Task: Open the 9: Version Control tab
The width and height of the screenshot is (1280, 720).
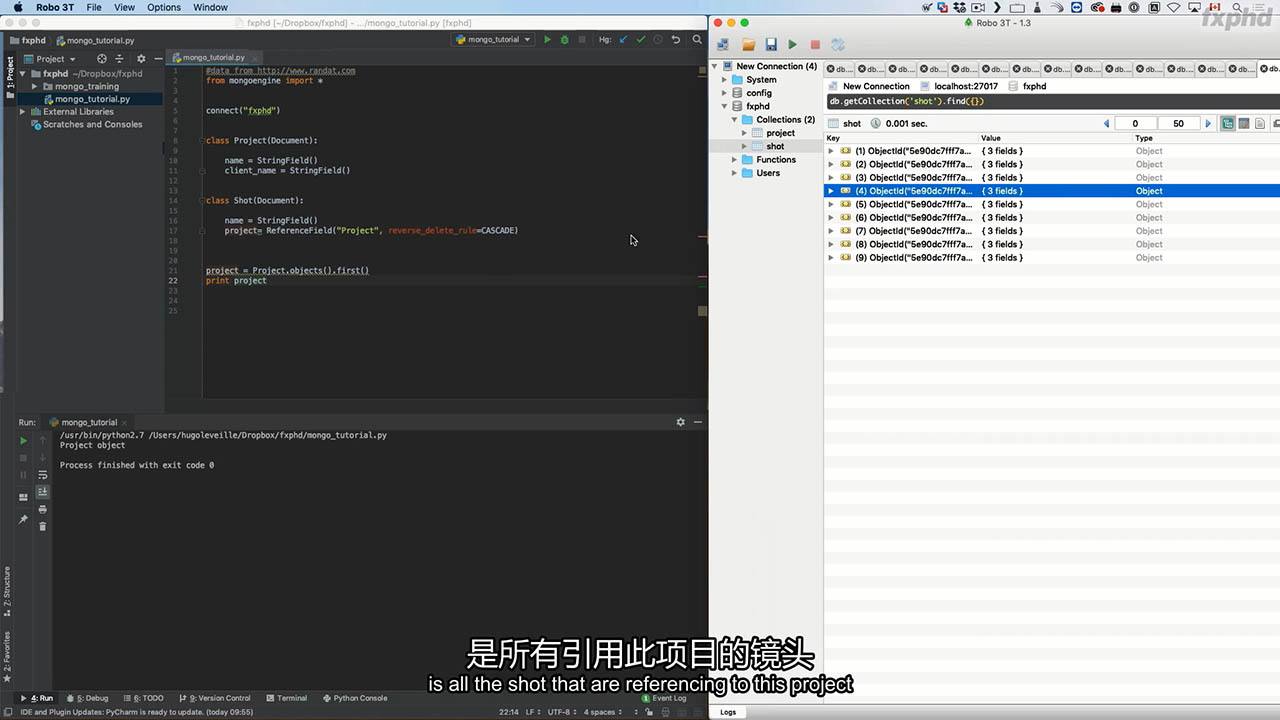Action: coord(214,698)
